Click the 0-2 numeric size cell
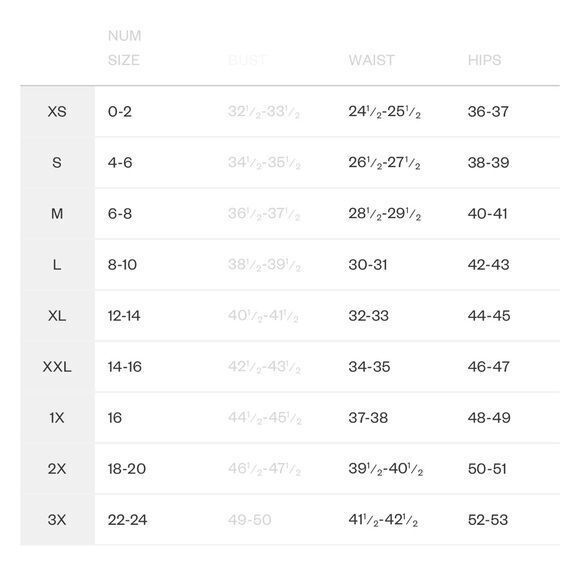 point(120,111)
